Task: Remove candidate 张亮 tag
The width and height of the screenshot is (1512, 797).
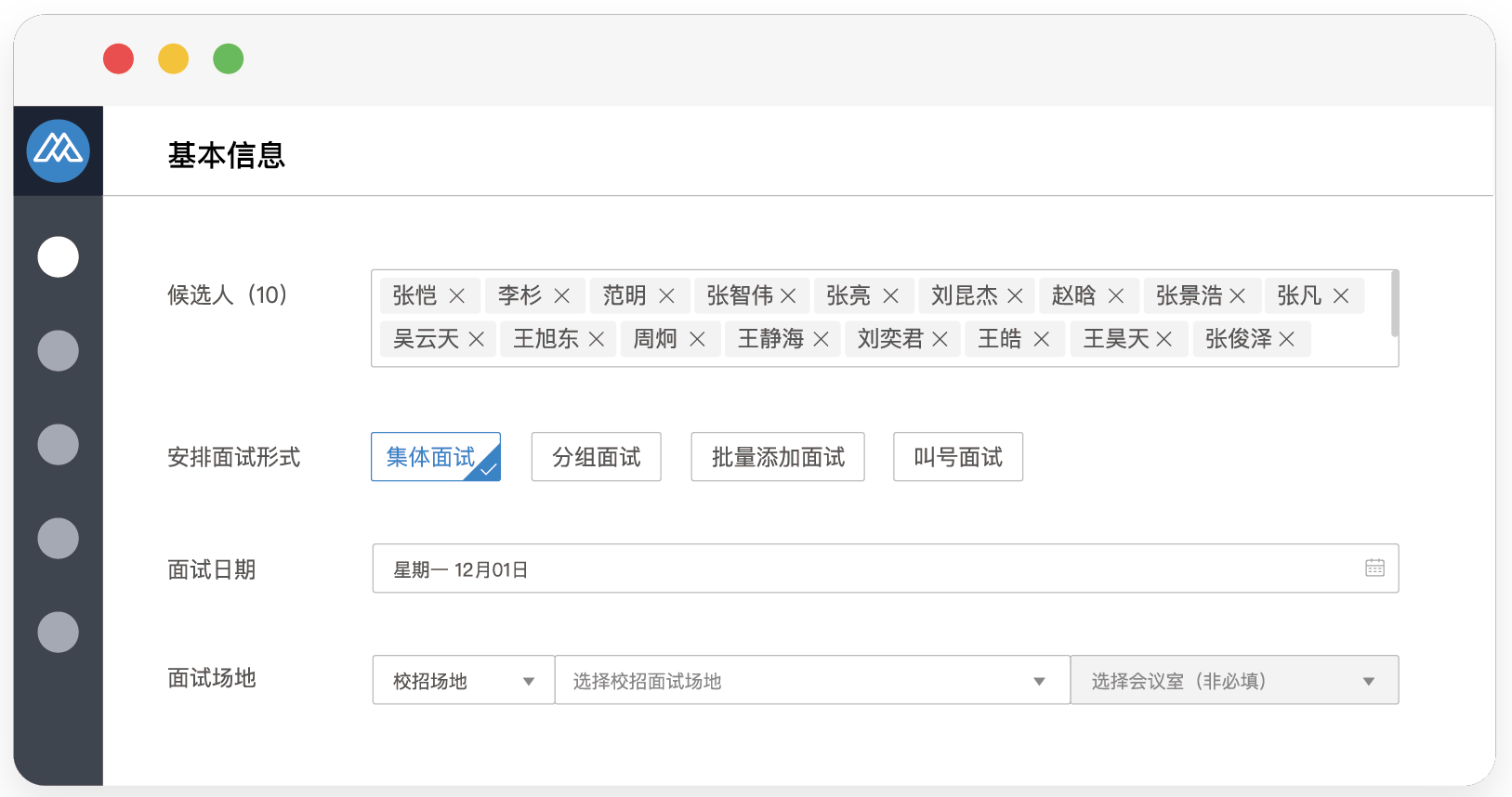Action: tap(891, 295)
